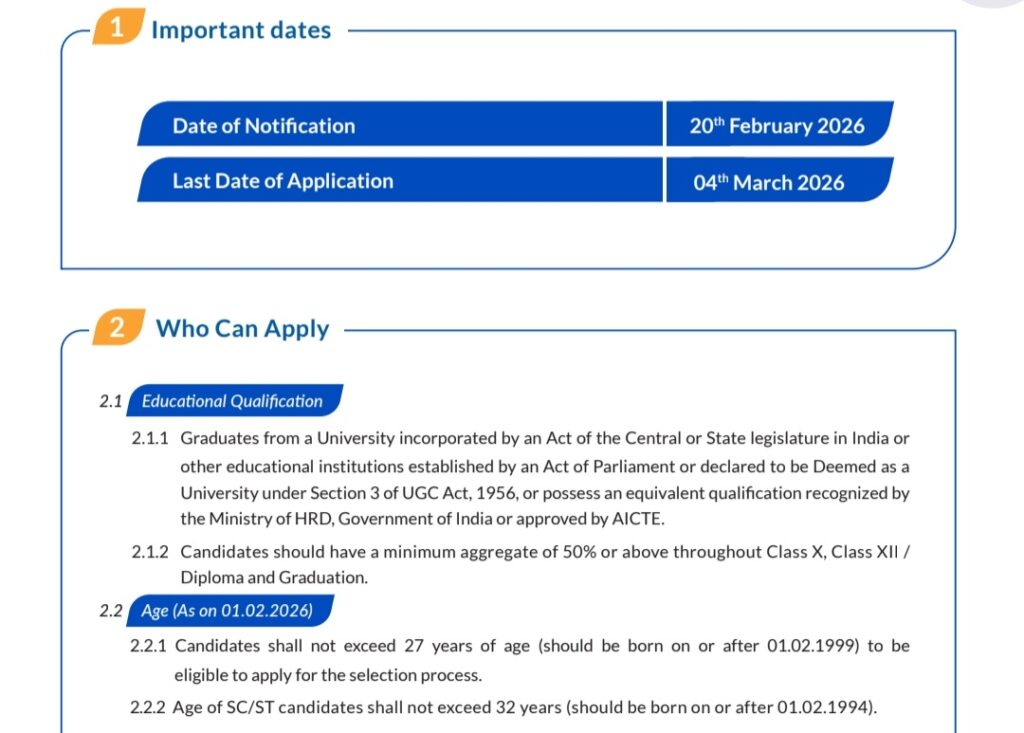Click the SC/ST candidates age sentence
The width and height of the screenshot is (1024, 733).
click(x=526, y=709)
